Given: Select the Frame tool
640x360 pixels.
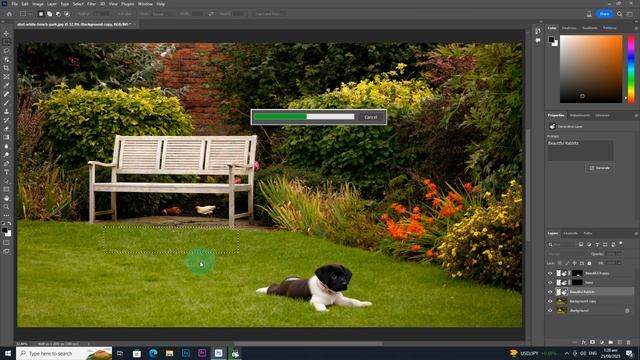Looking at the screenshot, I should coord(6,76).
